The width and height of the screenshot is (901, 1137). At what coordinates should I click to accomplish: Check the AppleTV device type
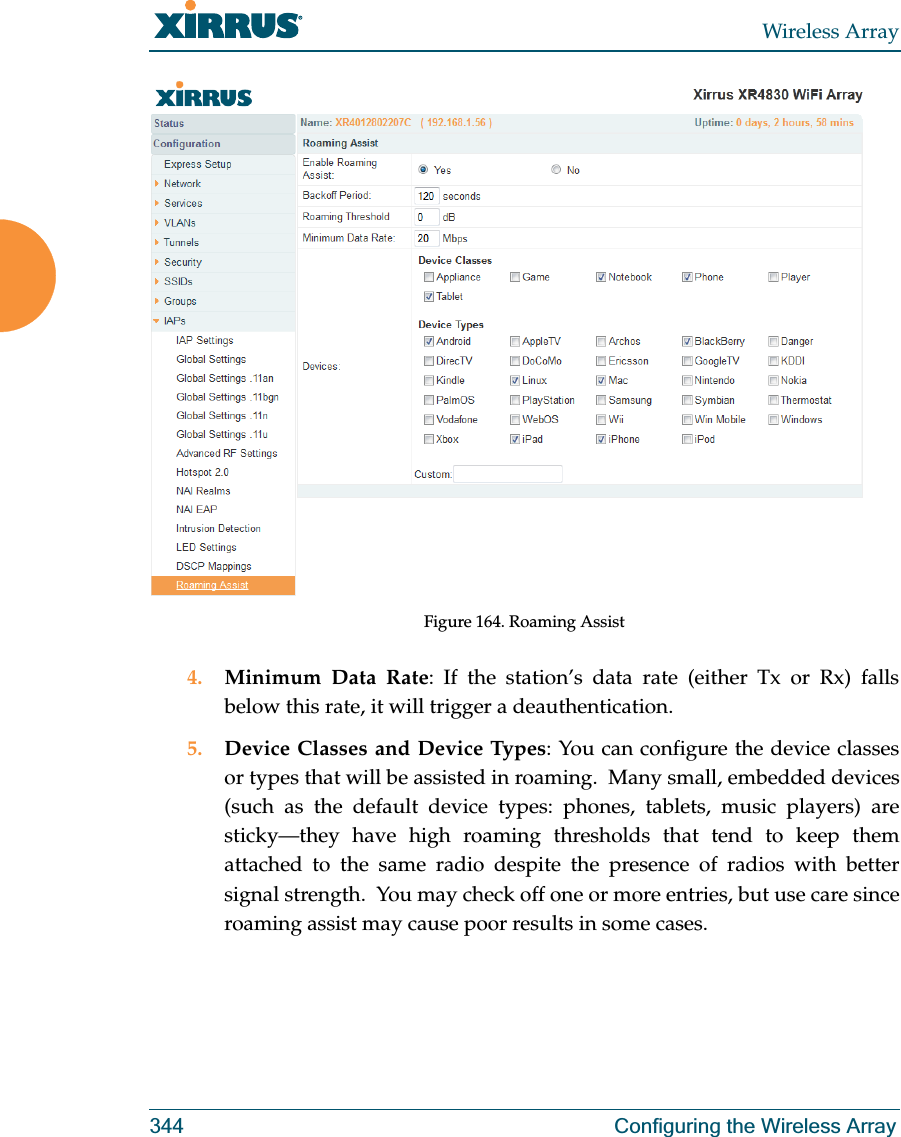pyautogui.click(x=515, y=342)
